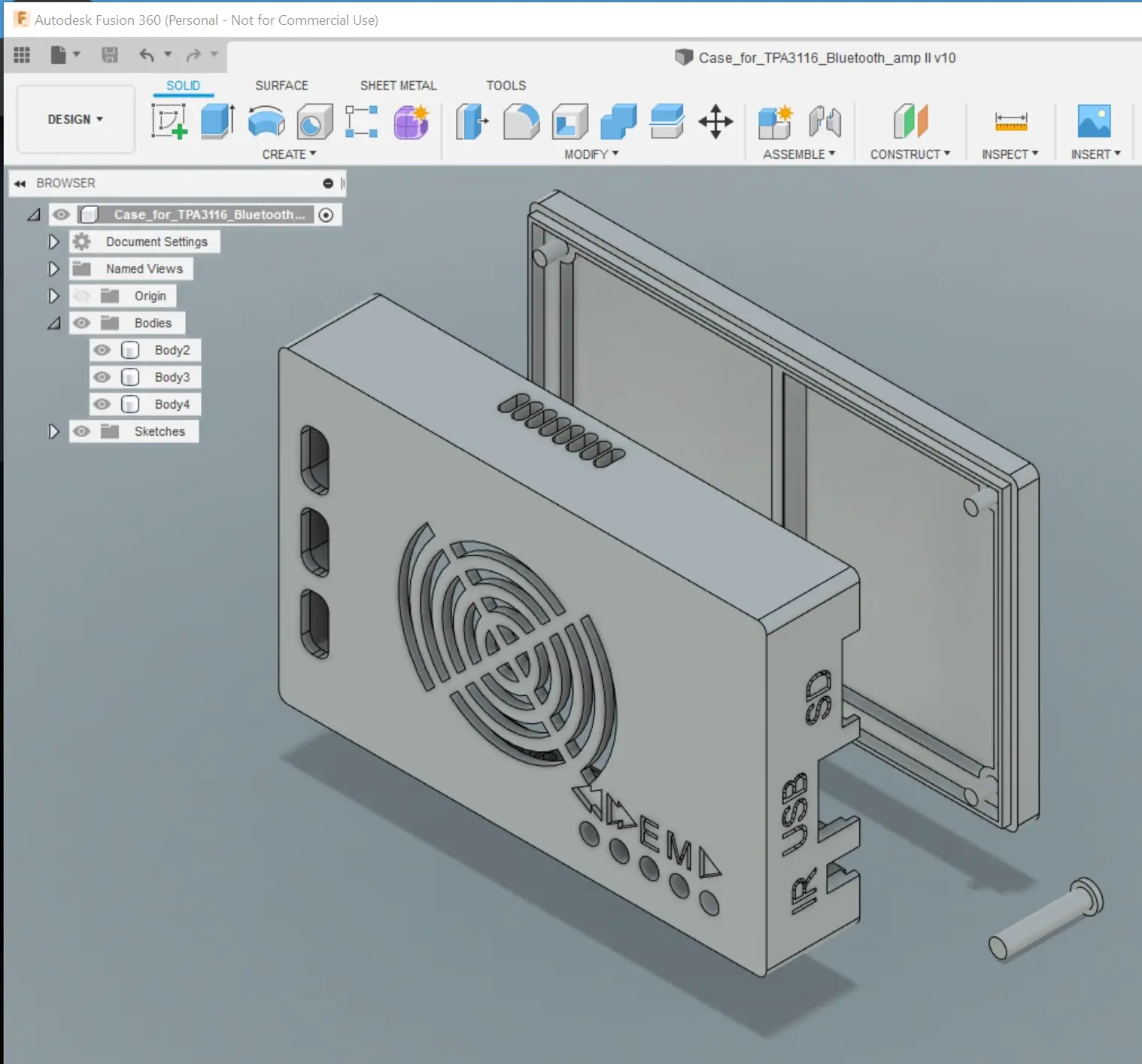Activate the root component radio button
This screenshot has width=1142, height=1064.
326,215
